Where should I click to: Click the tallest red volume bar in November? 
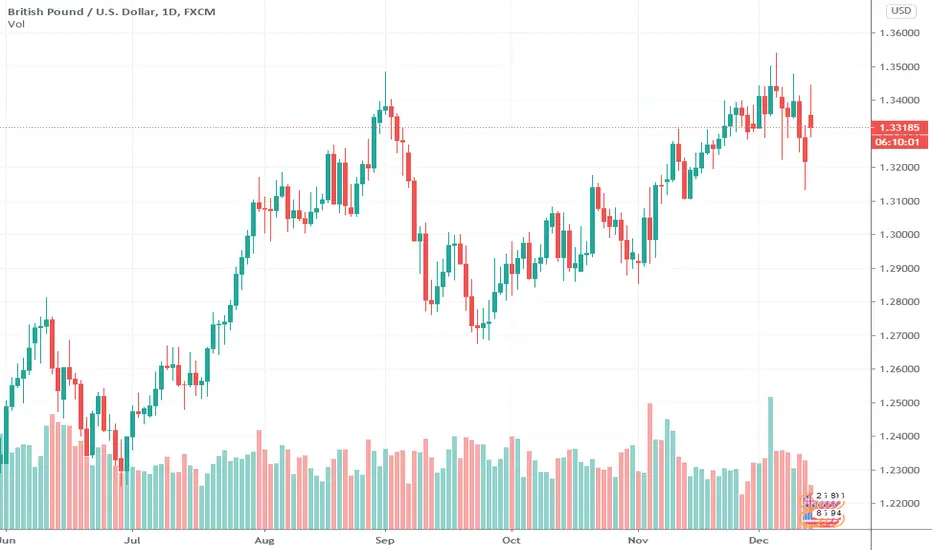pos(650,466)
